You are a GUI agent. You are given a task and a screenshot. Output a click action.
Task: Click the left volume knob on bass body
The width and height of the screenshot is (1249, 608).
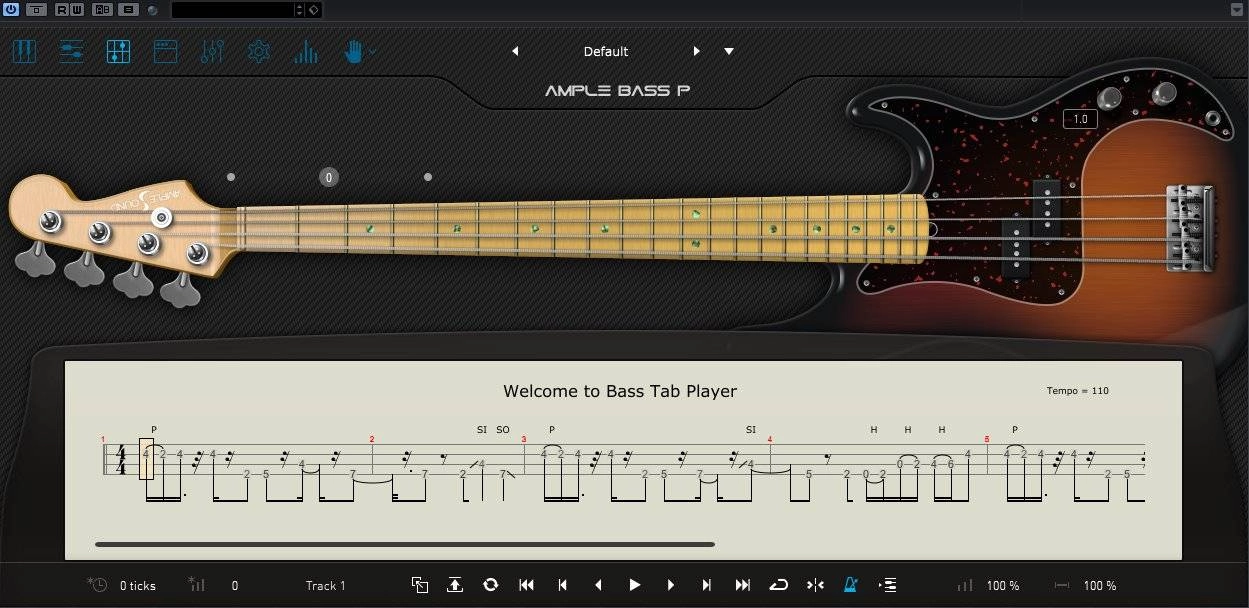tap(1109, 98)
